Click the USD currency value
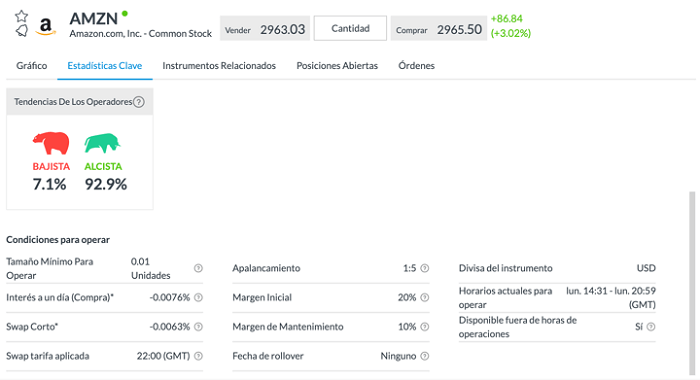Image resolution: width=700 pixels, height=380 pixels. pos(646,268)
